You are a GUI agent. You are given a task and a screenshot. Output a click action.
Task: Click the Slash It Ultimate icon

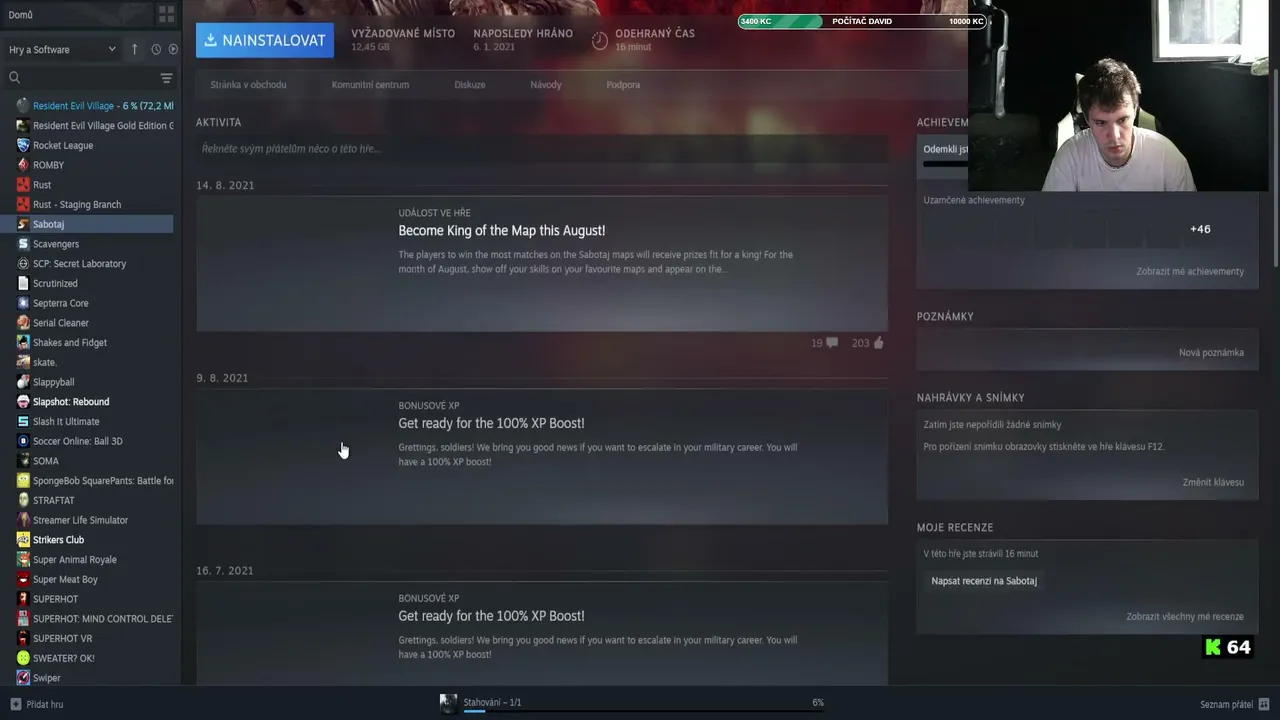point(23,421)
